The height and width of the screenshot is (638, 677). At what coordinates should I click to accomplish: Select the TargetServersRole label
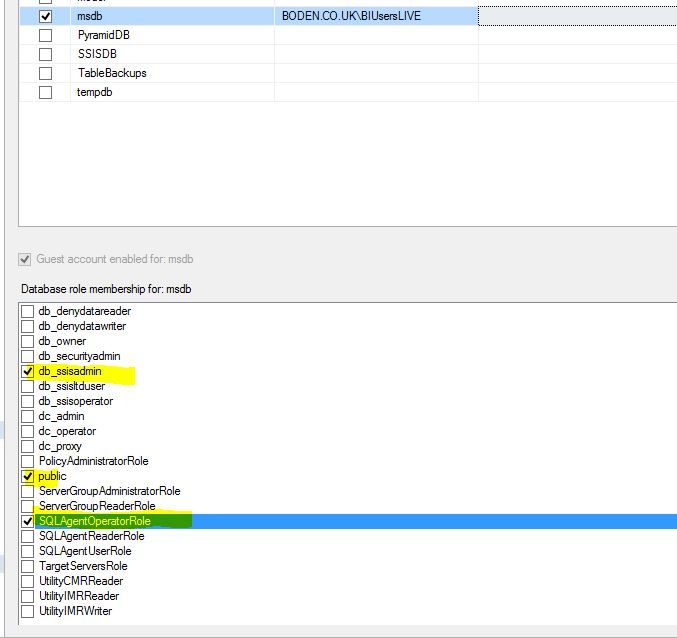83,566
